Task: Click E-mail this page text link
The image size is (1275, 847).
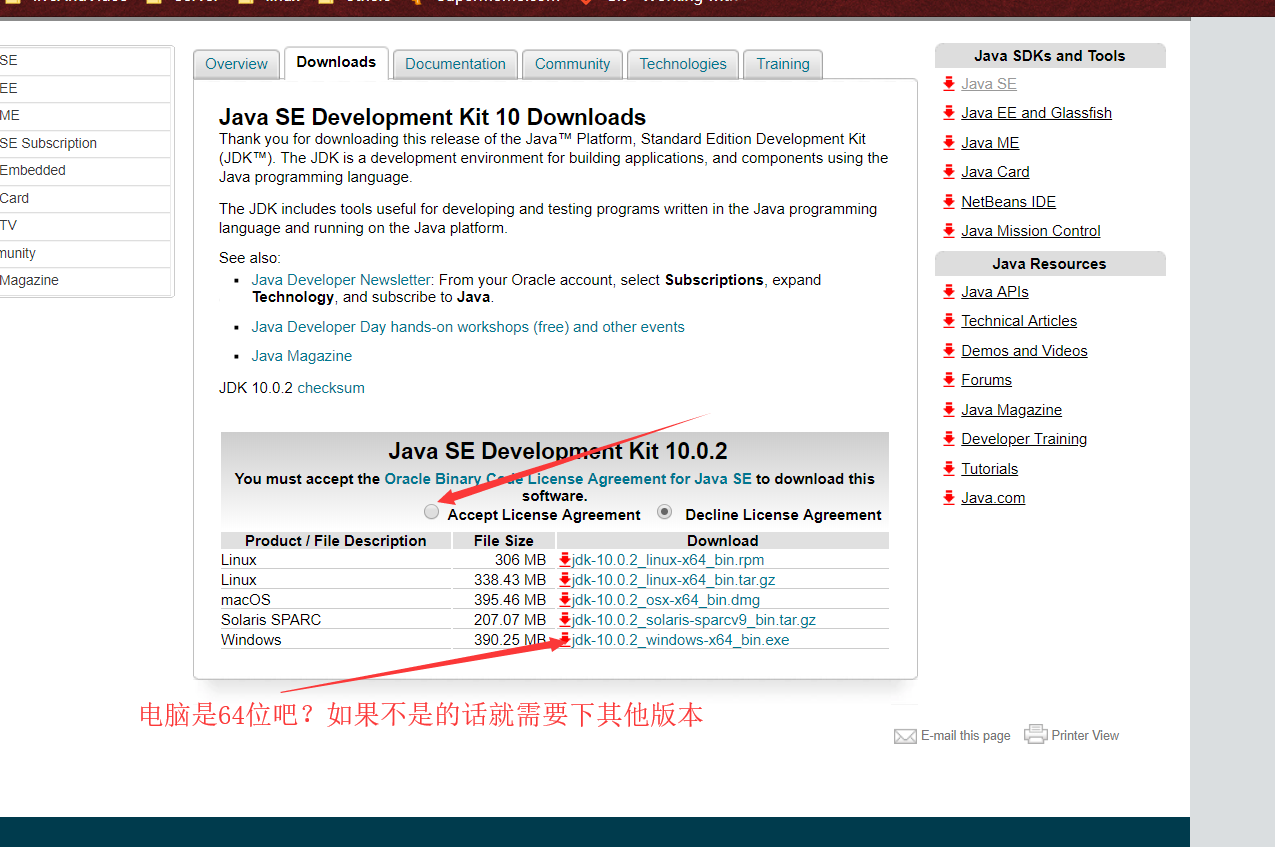Action: pyautogui.click(x=966, y=736)
